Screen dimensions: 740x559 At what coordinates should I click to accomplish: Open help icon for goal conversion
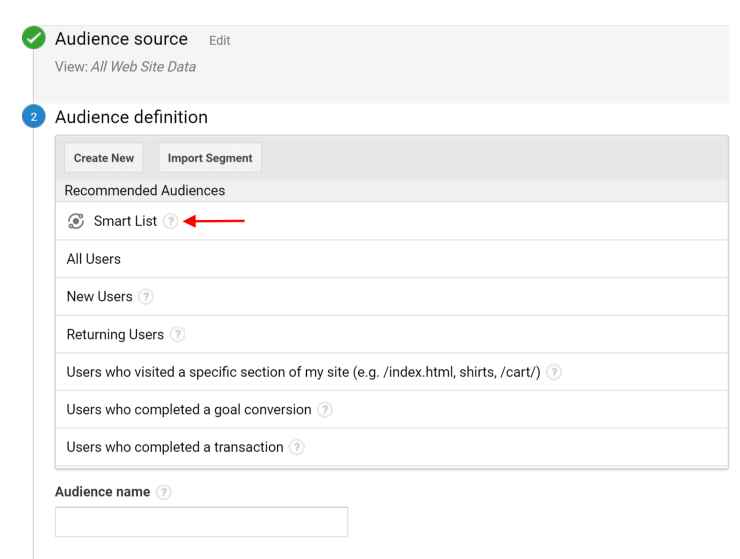pyautogui.click(x=325, y=410)
